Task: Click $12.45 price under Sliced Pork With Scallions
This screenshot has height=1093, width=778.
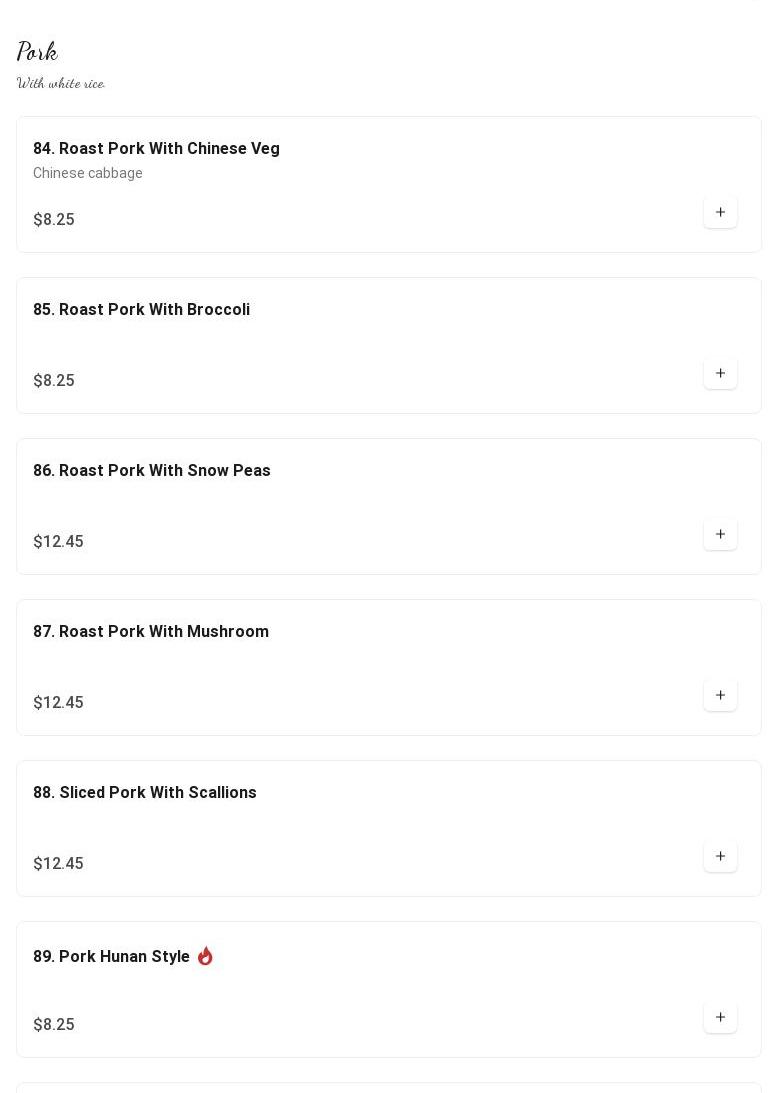Action: pos(58,864)
